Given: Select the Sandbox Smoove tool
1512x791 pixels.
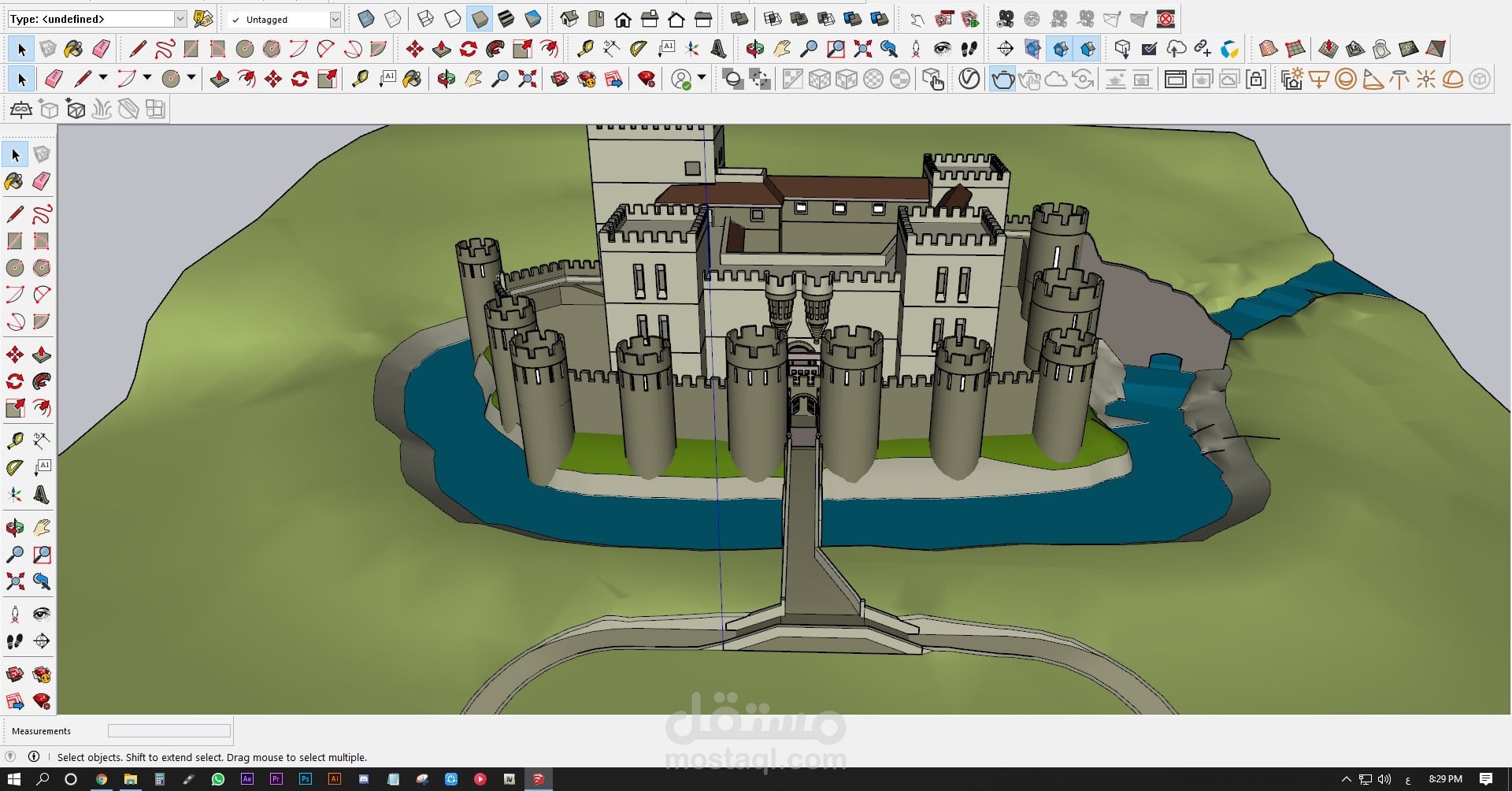Looking at the screenshot, I should (1329, 49).
